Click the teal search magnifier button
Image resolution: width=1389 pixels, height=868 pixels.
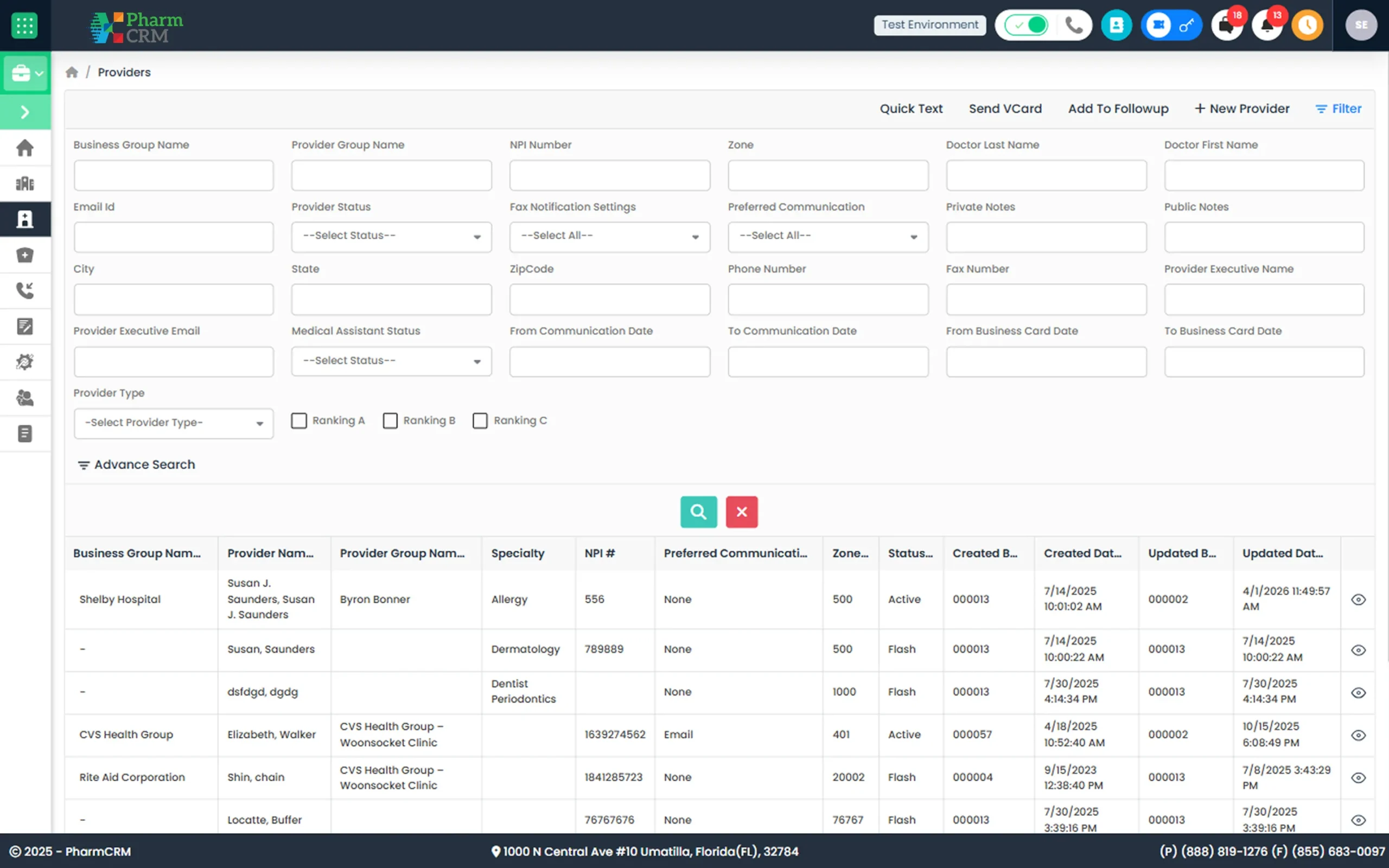698,512
